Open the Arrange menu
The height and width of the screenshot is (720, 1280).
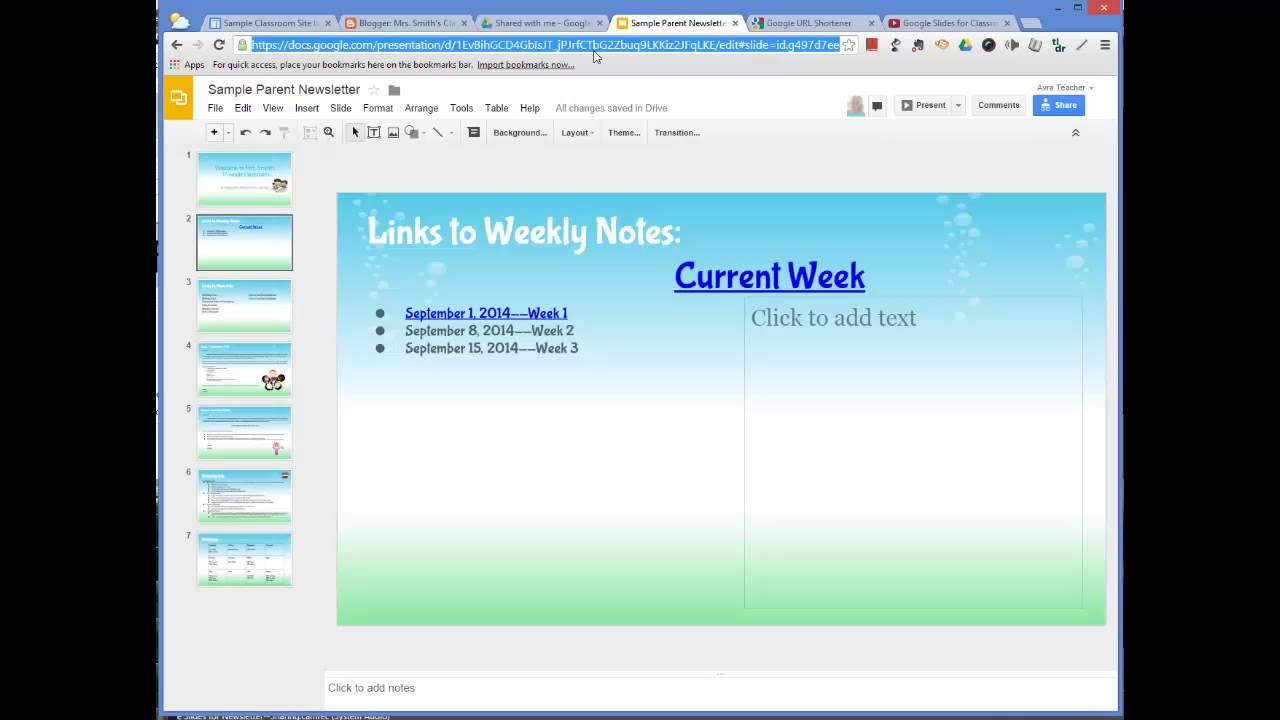(x=421, y=108)
